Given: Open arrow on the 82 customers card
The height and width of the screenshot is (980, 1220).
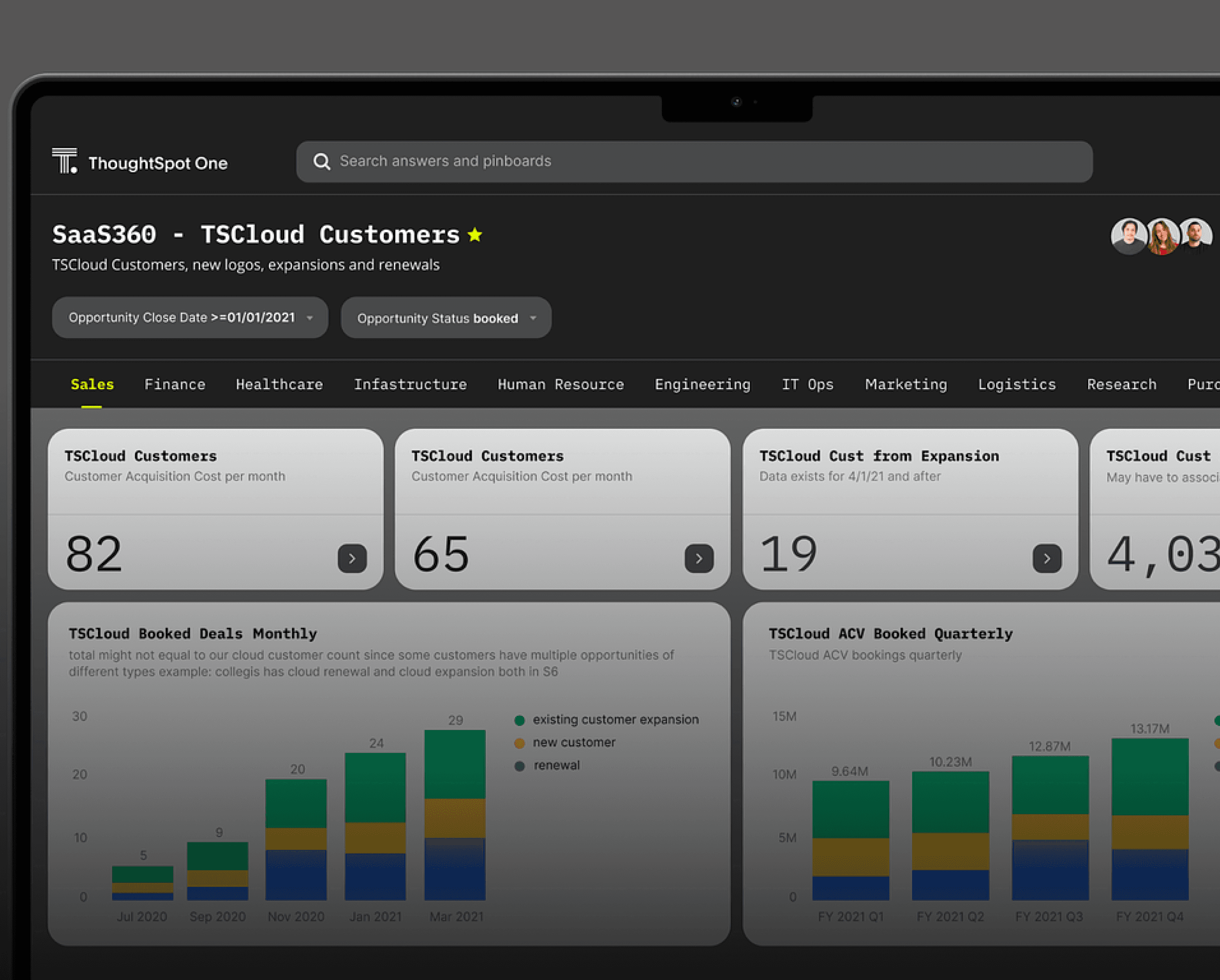Looking at the screenshot, I should 352,559.
